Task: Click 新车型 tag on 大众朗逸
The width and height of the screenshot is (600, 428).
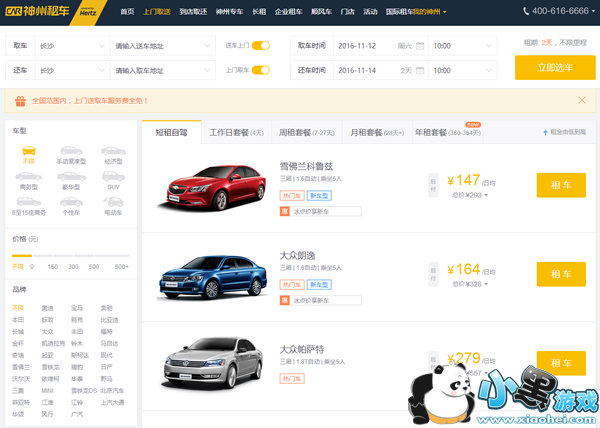Action: pyautogui.click(x=319, y=285)
